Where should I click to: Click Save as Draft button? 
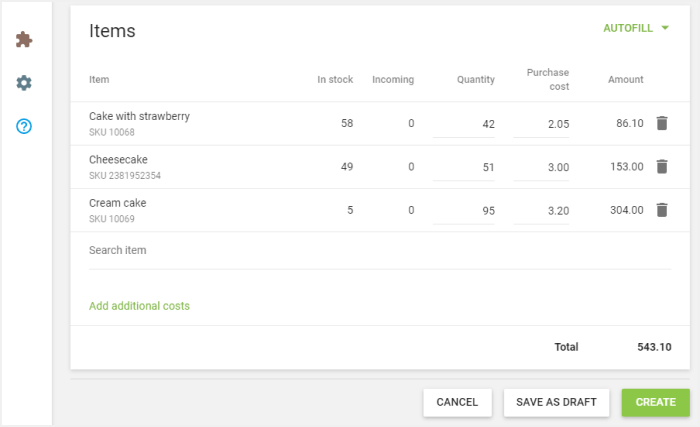click(556, 402)
